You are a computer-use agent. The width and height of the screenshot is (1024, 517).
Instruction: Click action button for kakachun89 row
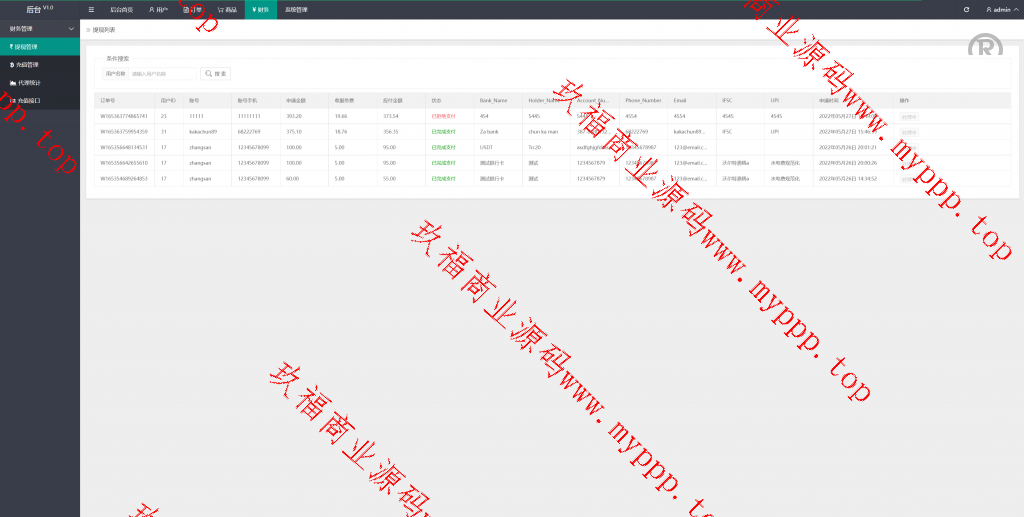908,132
